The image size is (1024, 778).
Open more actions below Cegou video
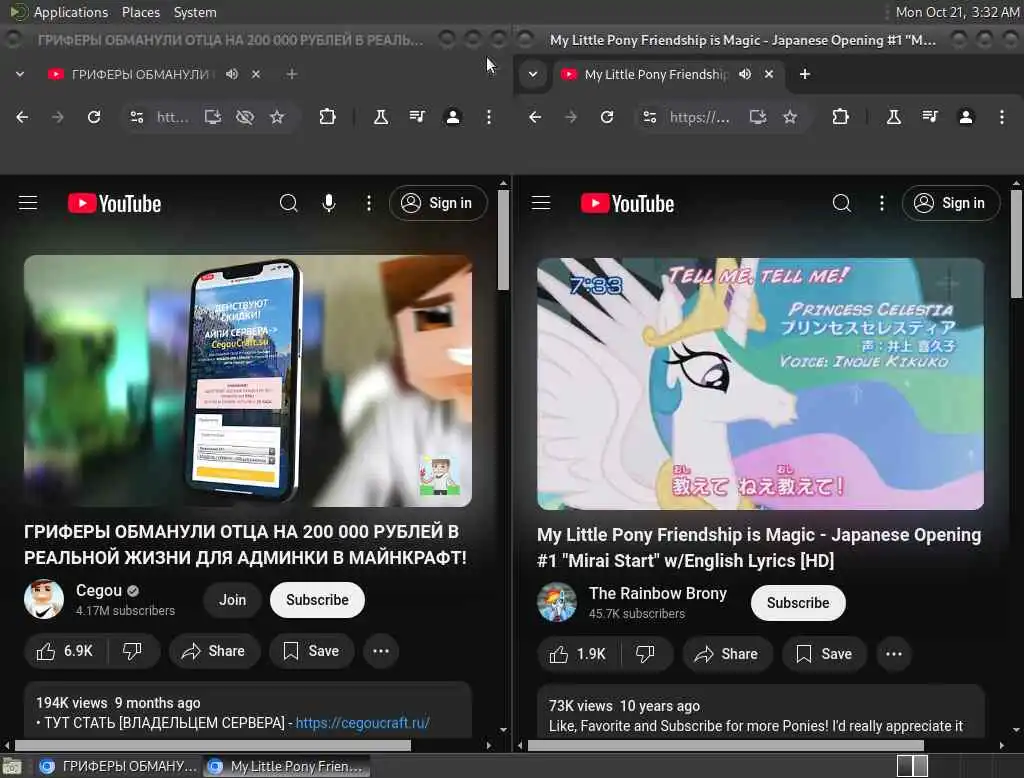click(x=381, y=651)
